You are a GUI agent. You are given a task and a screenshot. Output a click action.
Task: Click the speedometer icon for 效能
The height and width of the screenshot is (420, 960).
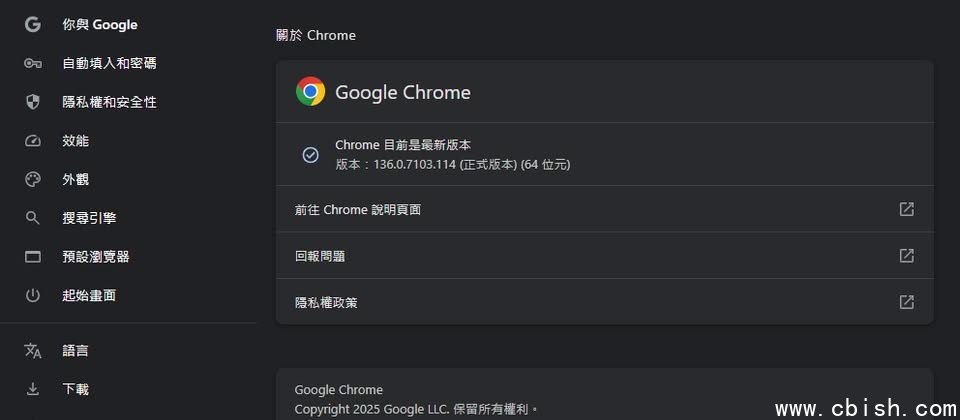32,141
